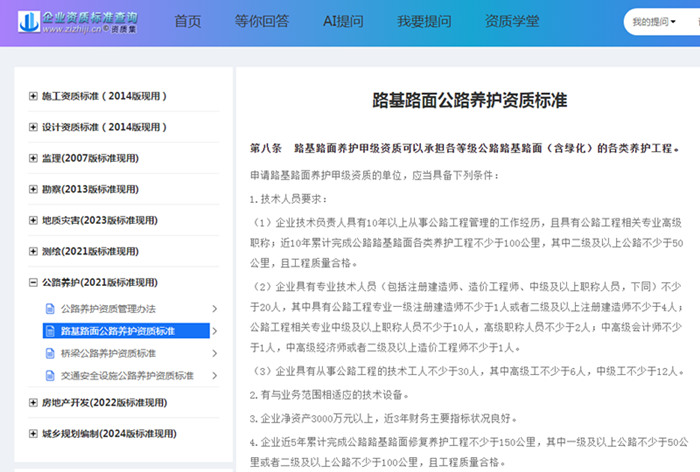The image size is (700, 472).
Task: Select 路基路面公路养护资质标准 in the sidebar
Action: point(118,331)
